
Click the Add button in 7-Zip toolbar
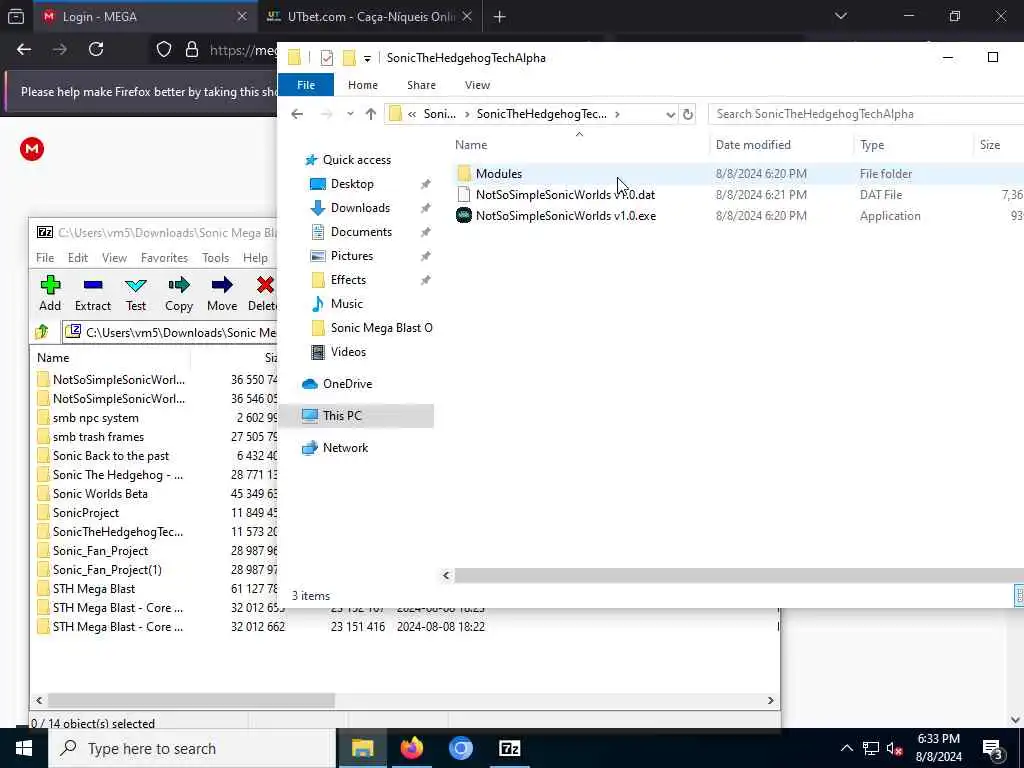[50, 293]
